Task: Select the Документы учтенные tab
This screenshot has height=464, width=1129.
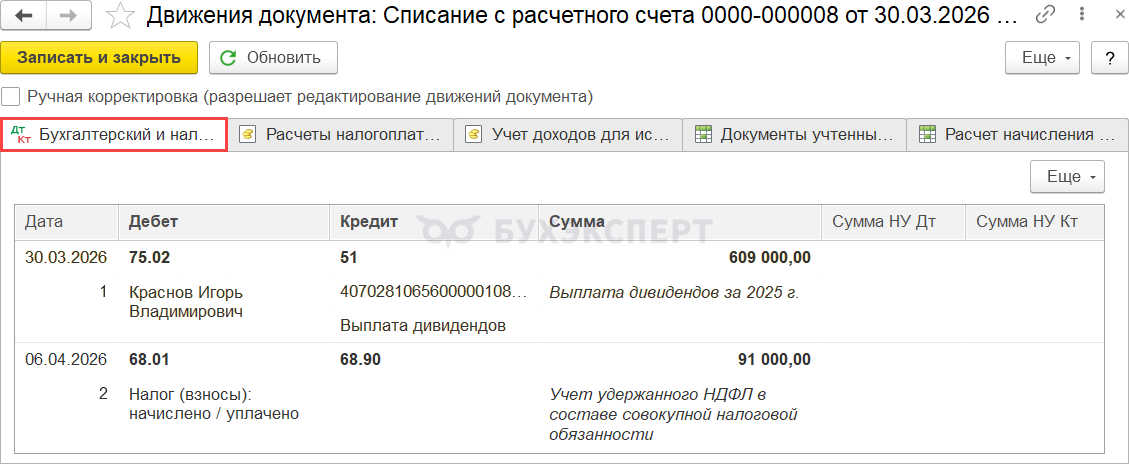Action: (x=794, y=134)
